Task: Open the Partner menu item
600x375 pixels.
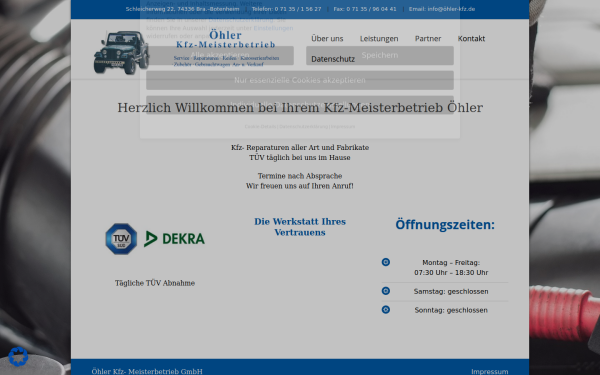Action: pyautogui.click(x=428, y=39)
